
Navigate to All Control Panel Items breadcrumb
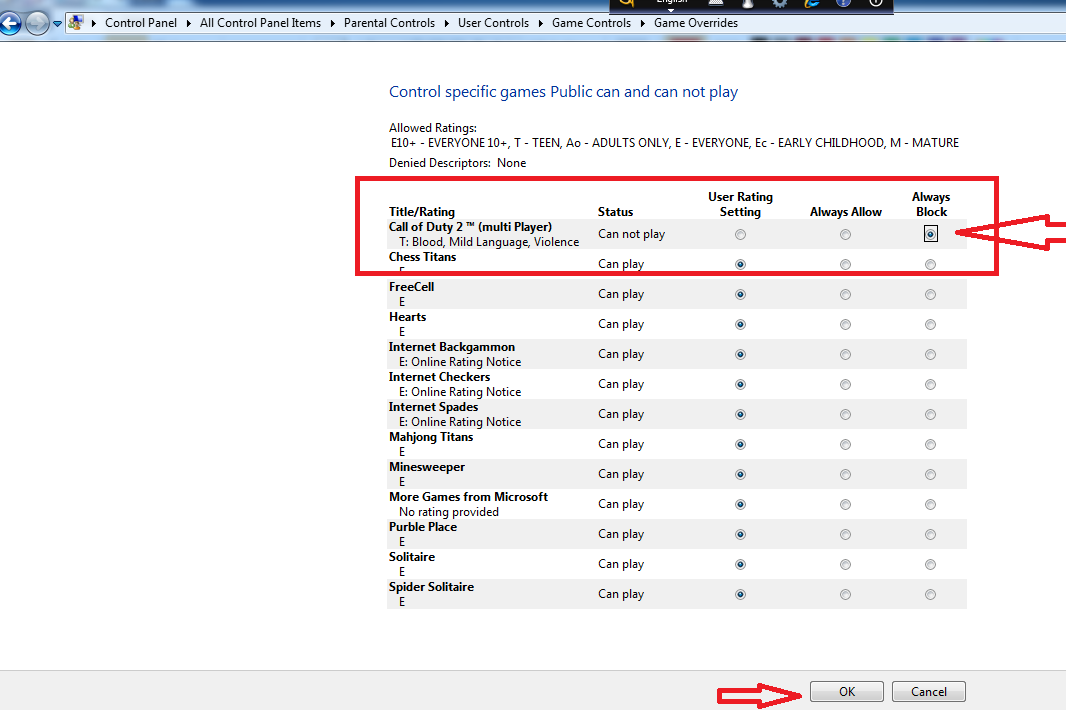click(260, 23)
